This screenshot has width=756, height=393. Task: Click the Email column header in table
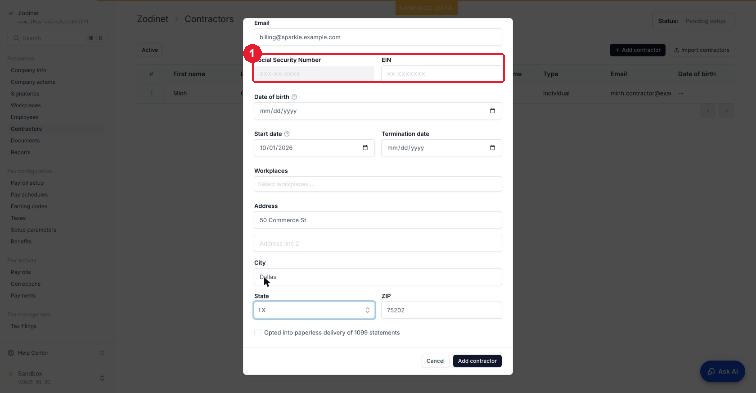[619, 74]
